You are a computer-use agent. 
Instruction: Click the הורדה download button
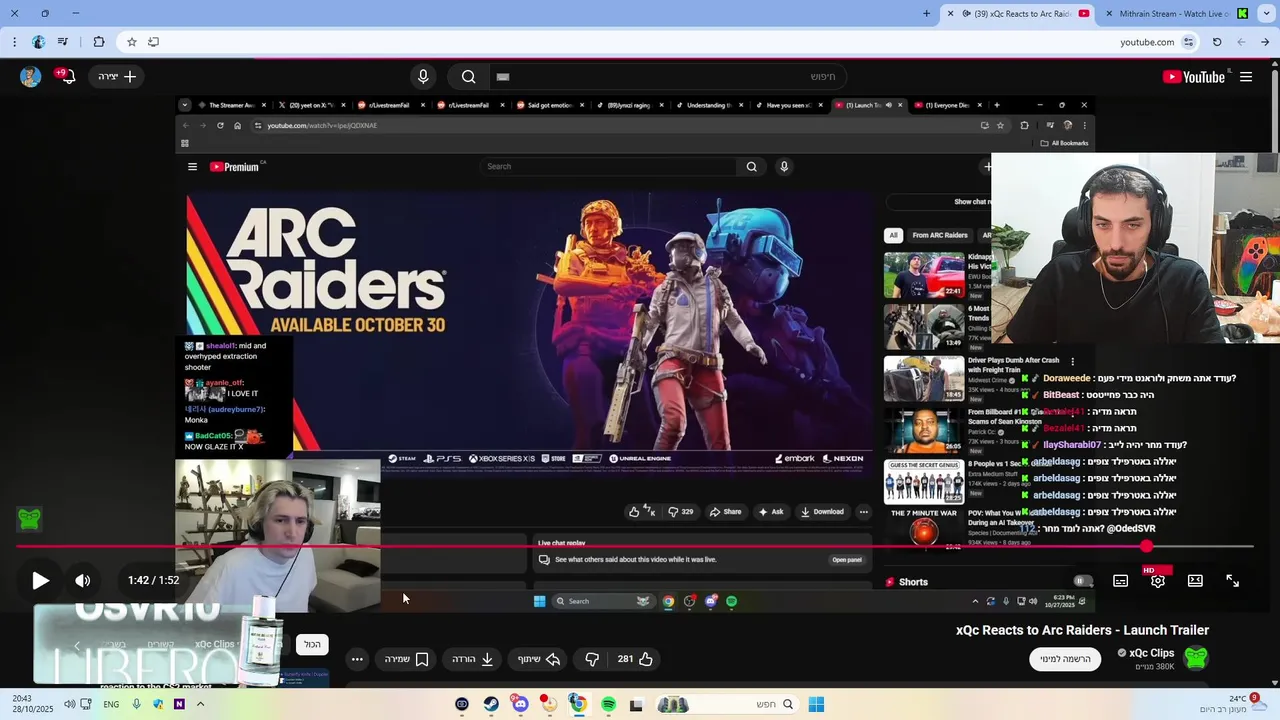coord(473,659)
